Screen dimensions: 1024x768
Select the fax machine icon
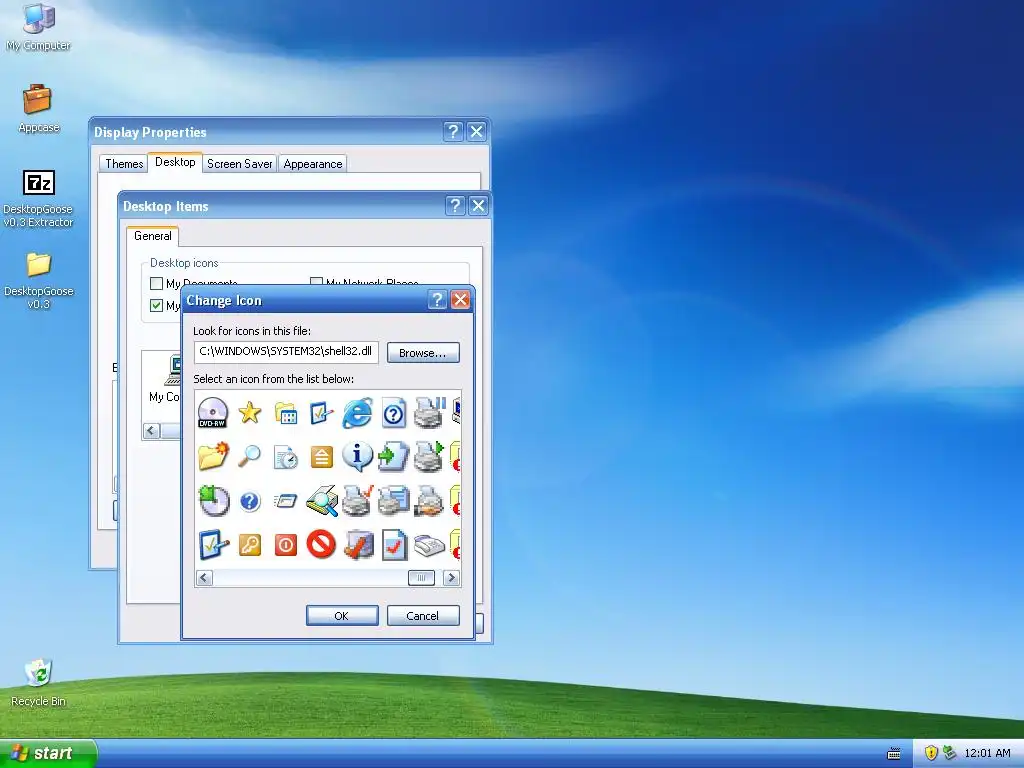click(429, 545)
